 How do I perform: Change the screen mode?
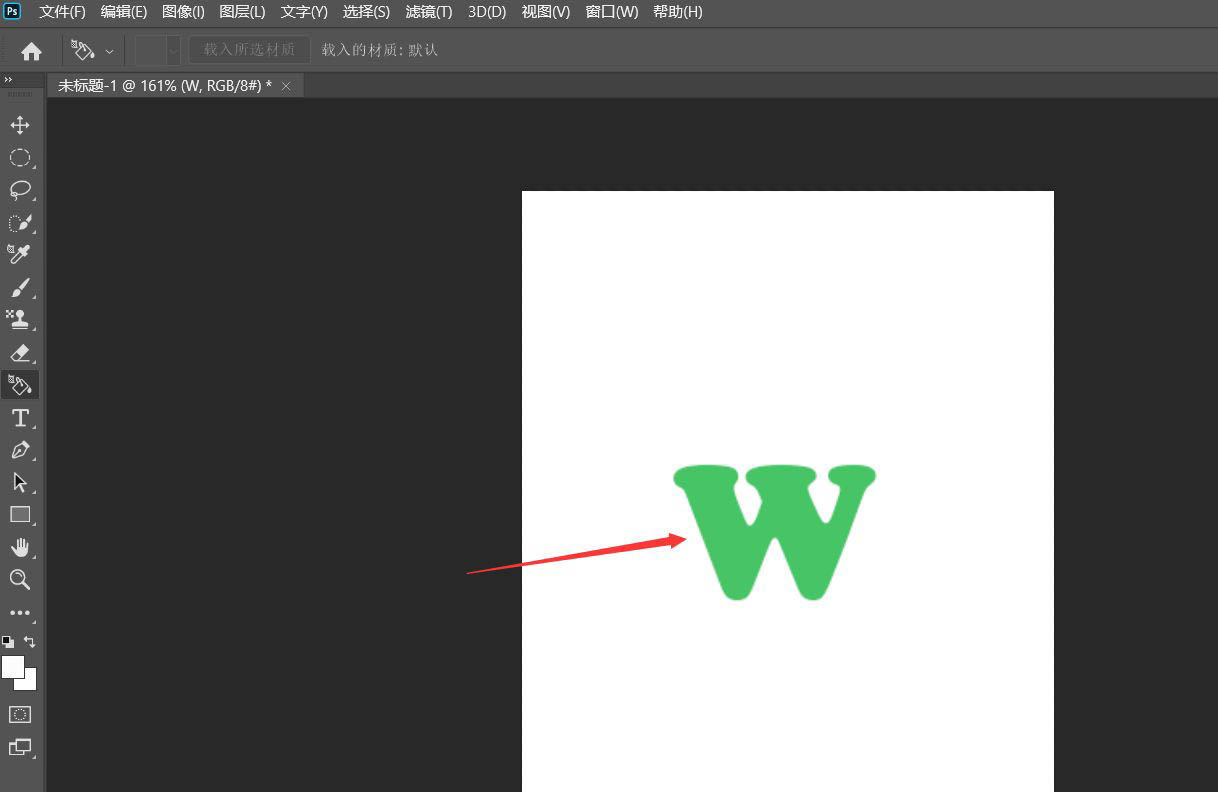(20, 747)
